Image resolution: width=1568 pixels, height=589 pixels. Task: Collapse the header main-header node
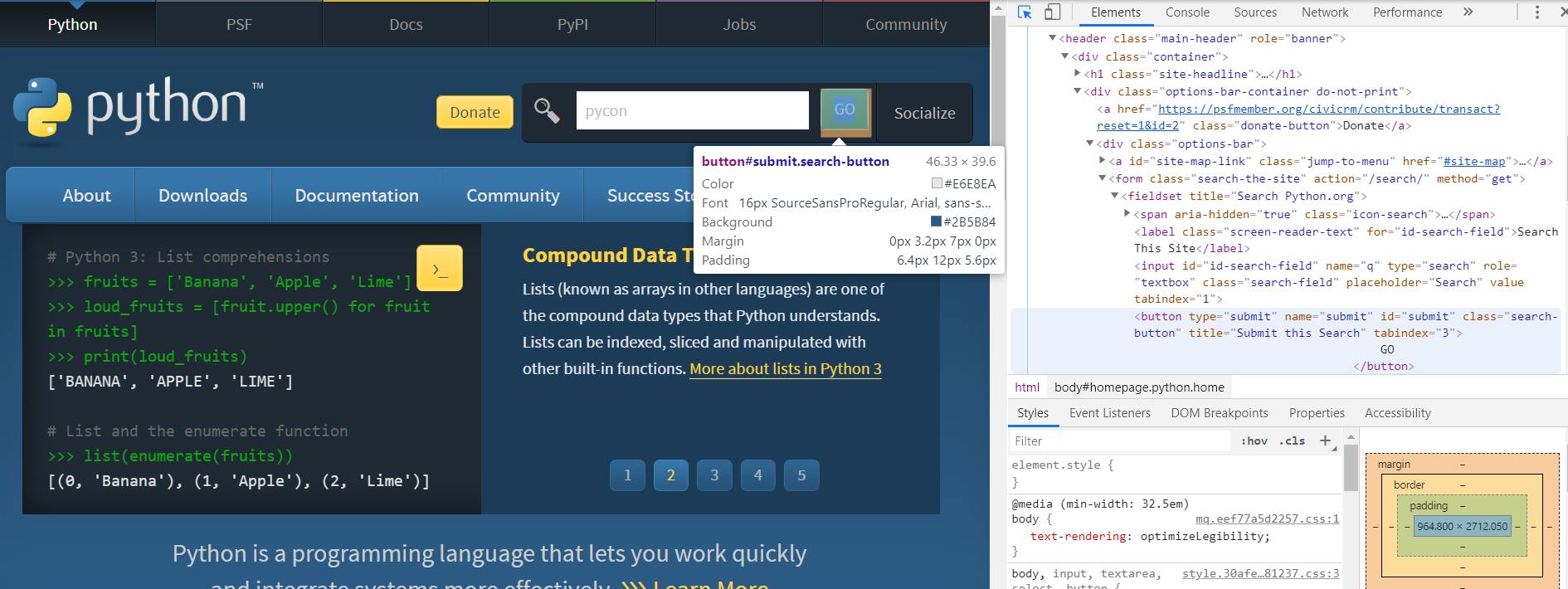coord(1052,38)
